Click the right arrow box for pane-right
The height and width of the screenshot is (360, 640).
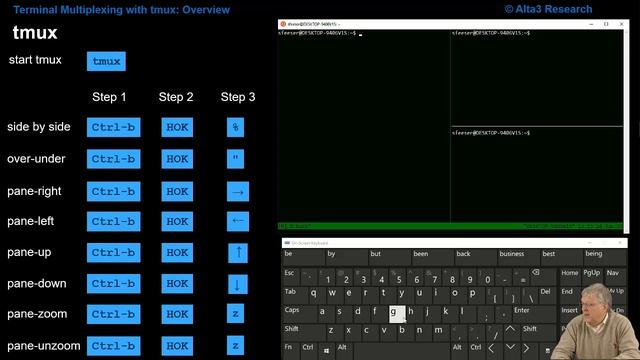pyautogui.click(x=238, y=191)
